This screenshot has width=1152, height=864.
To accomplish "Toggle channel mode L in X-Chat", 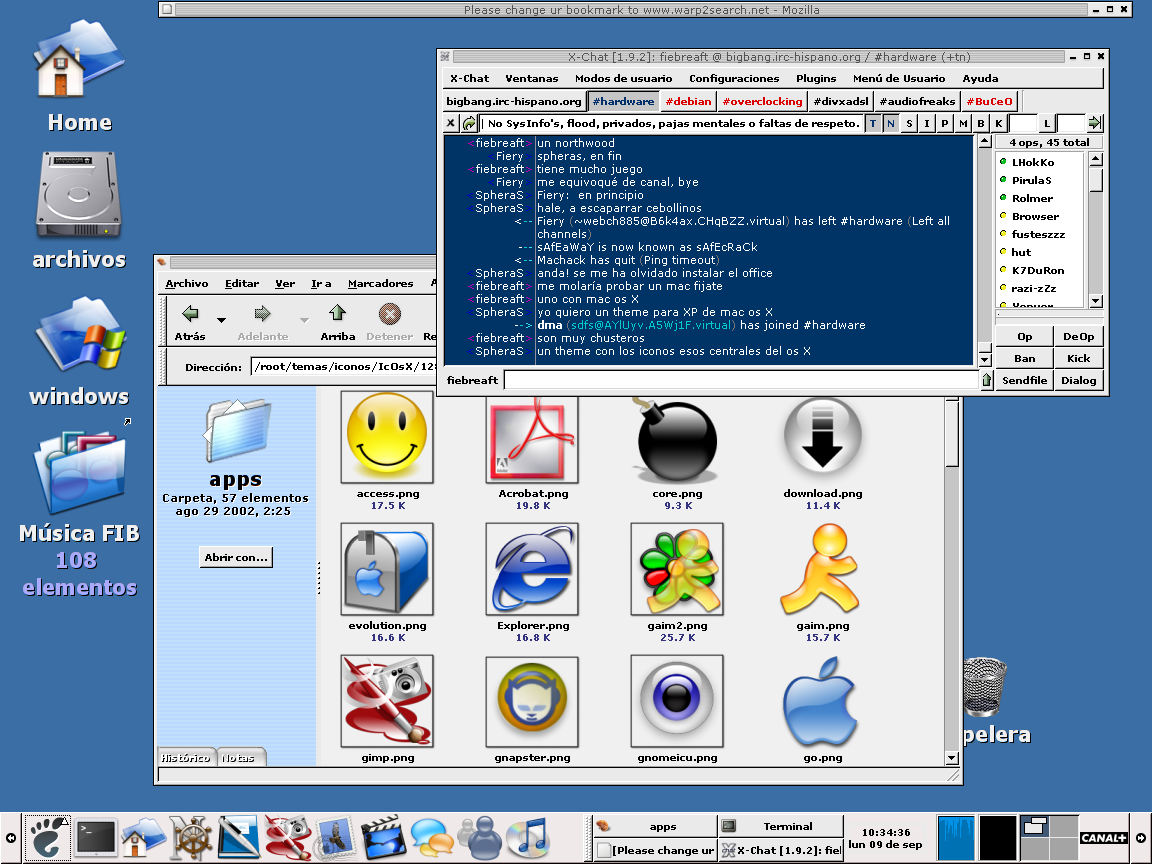I will coord(1047,123).
